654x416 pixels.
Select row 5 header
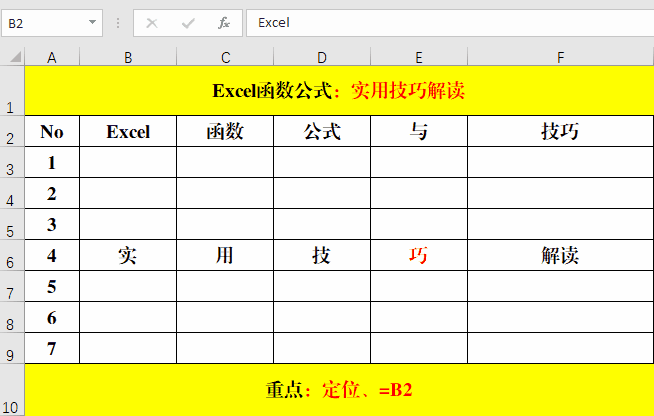(12, 224)
